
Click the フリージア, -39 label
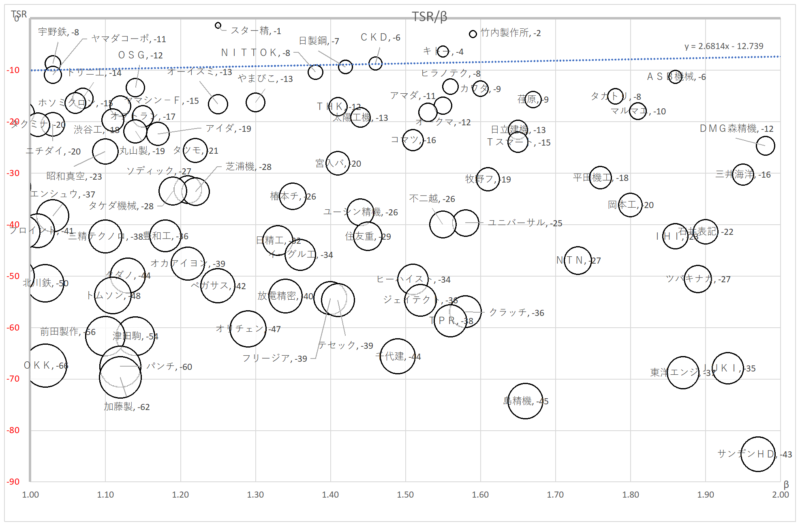point(274,359)
